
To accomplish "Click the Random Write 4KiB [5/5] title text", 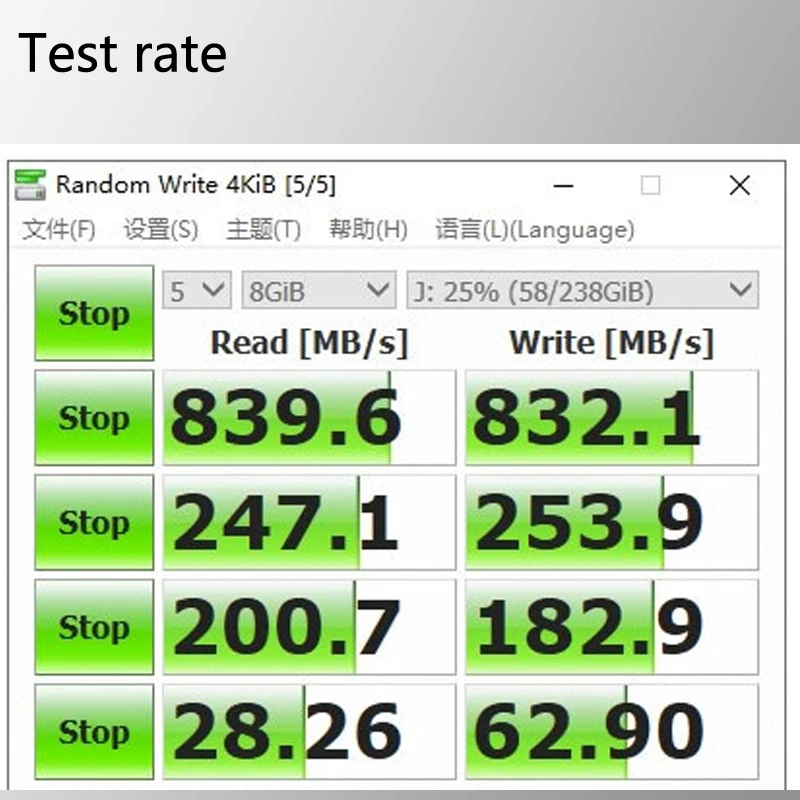I will click(x=196, y=185).
